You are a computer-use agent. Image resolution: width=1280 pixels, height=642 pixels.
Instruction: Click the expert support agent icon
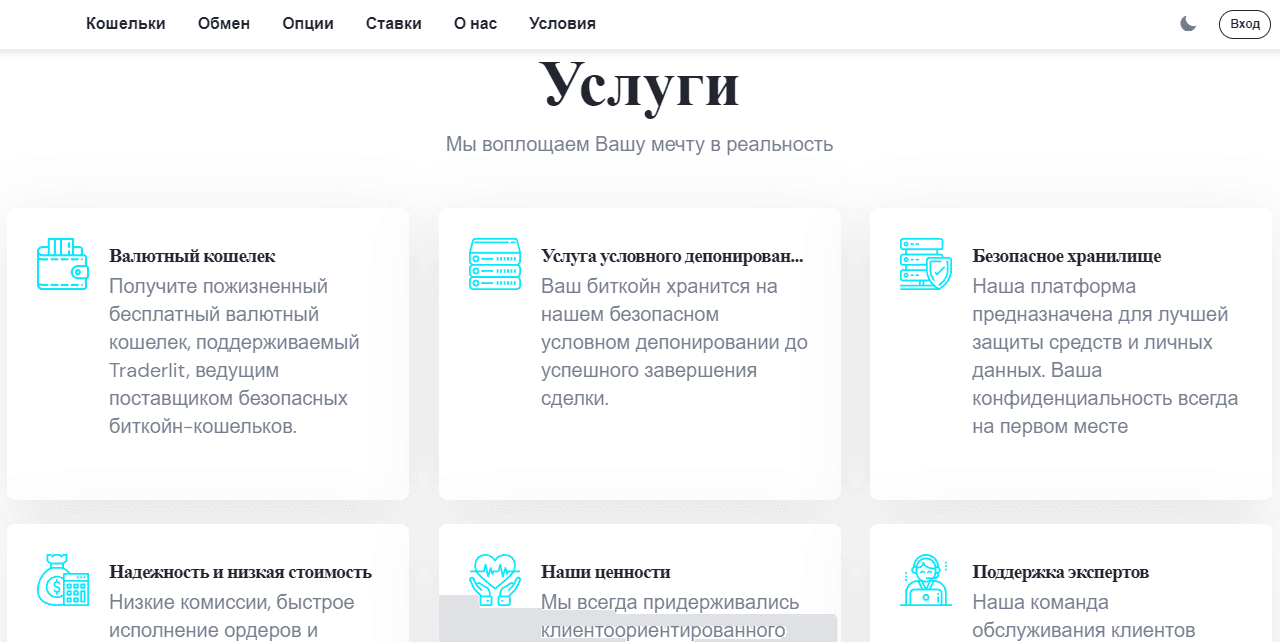click(925, 580)
